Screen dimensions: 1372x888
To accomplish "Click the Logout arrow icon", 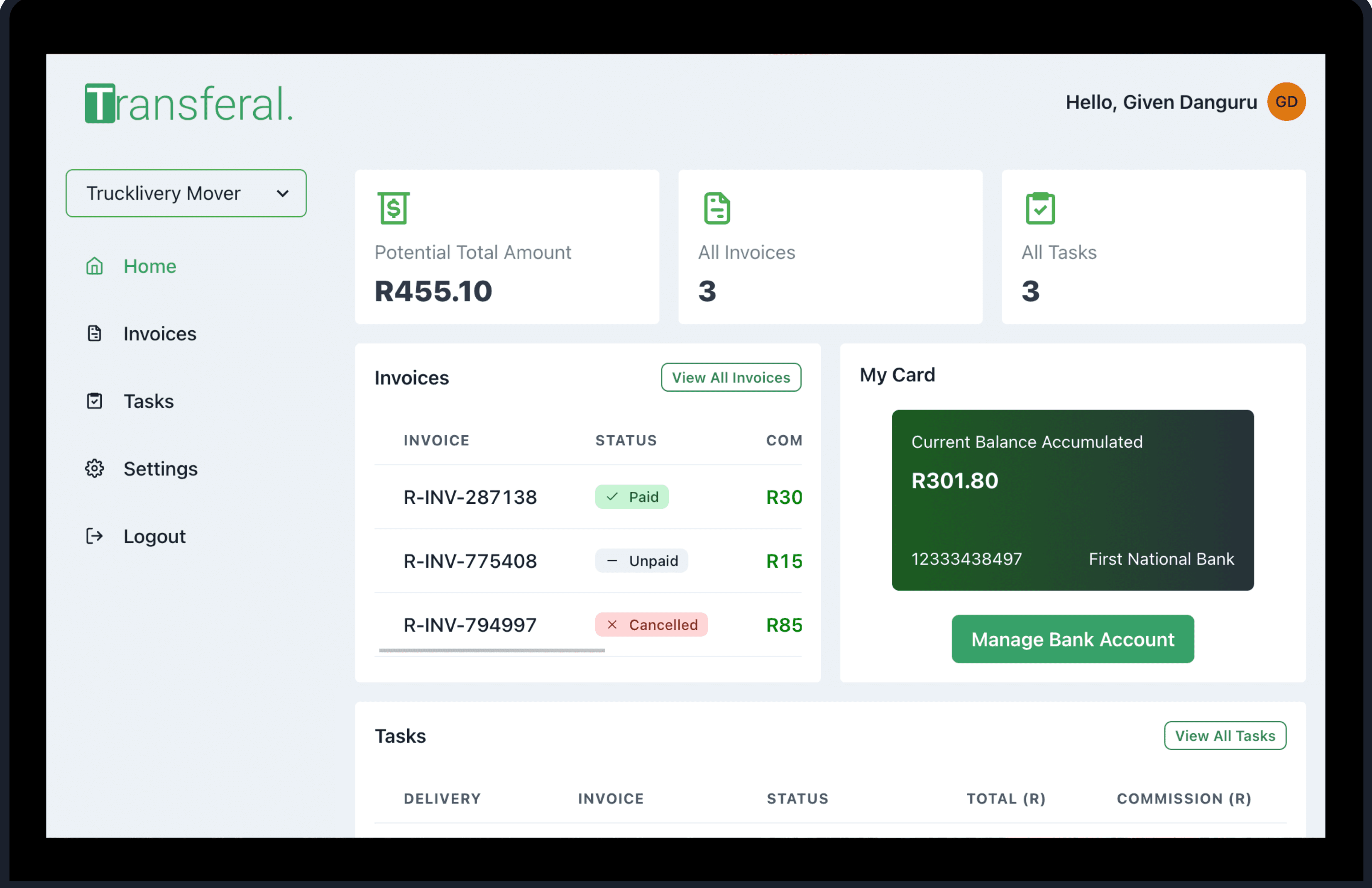I will click(x=95, y=536).
